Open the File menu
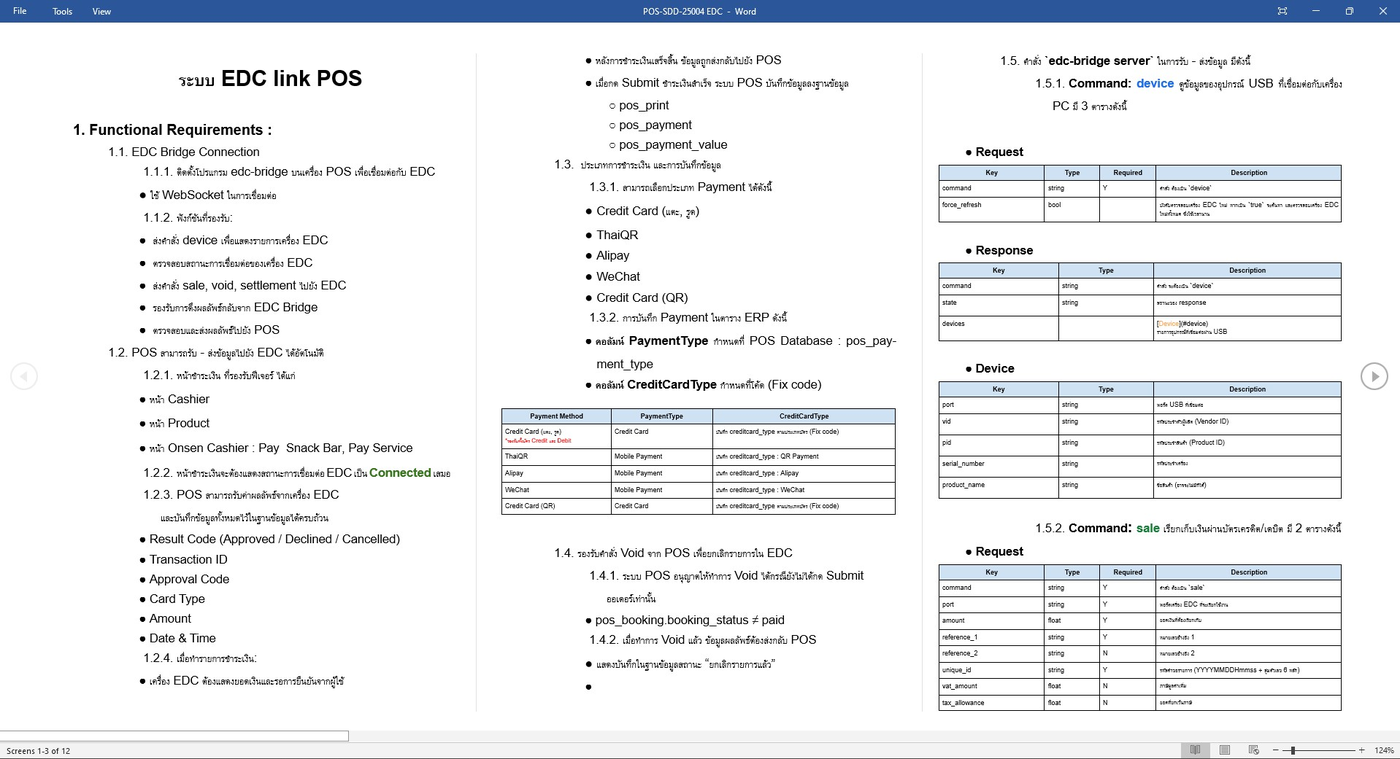 (x=20, y=11)
